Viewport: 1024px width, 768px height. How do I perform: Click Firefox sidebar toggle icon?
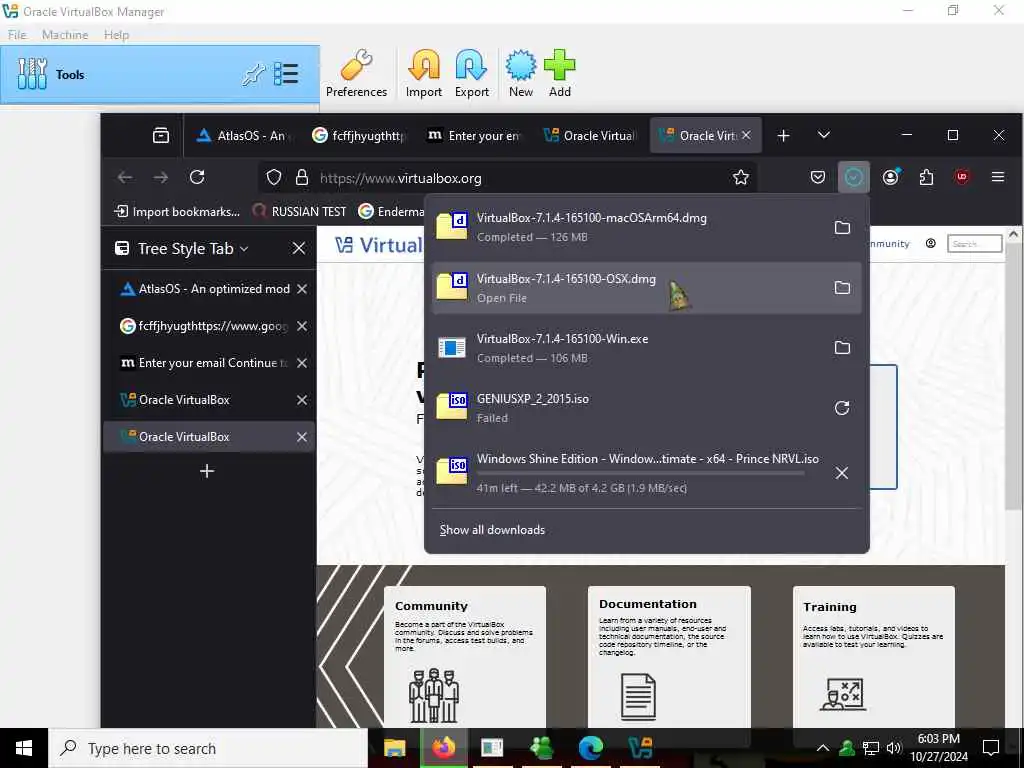click(x=161, y=135)
